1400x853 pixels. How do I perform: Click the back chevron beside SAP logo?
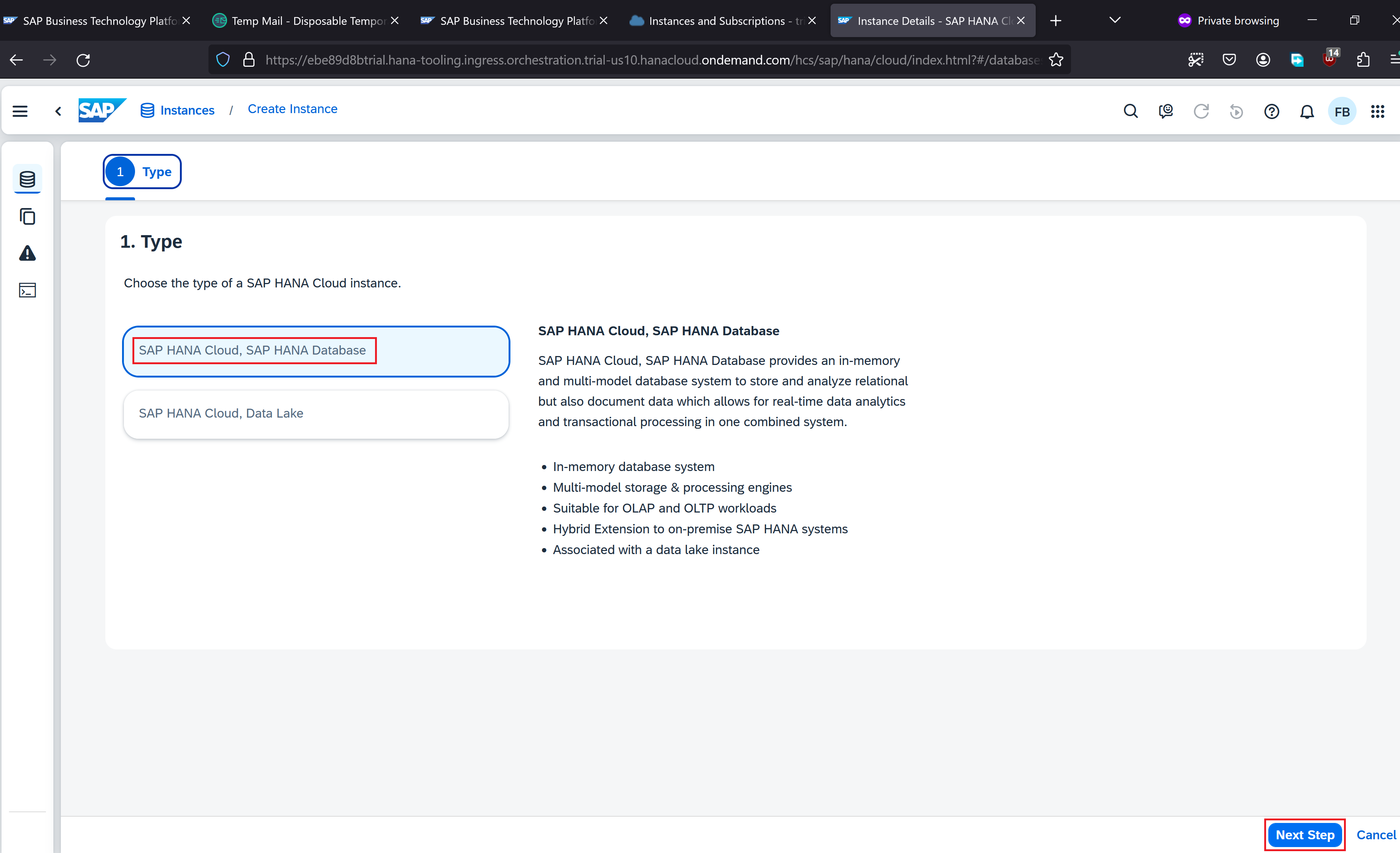(x=58, y=111)
